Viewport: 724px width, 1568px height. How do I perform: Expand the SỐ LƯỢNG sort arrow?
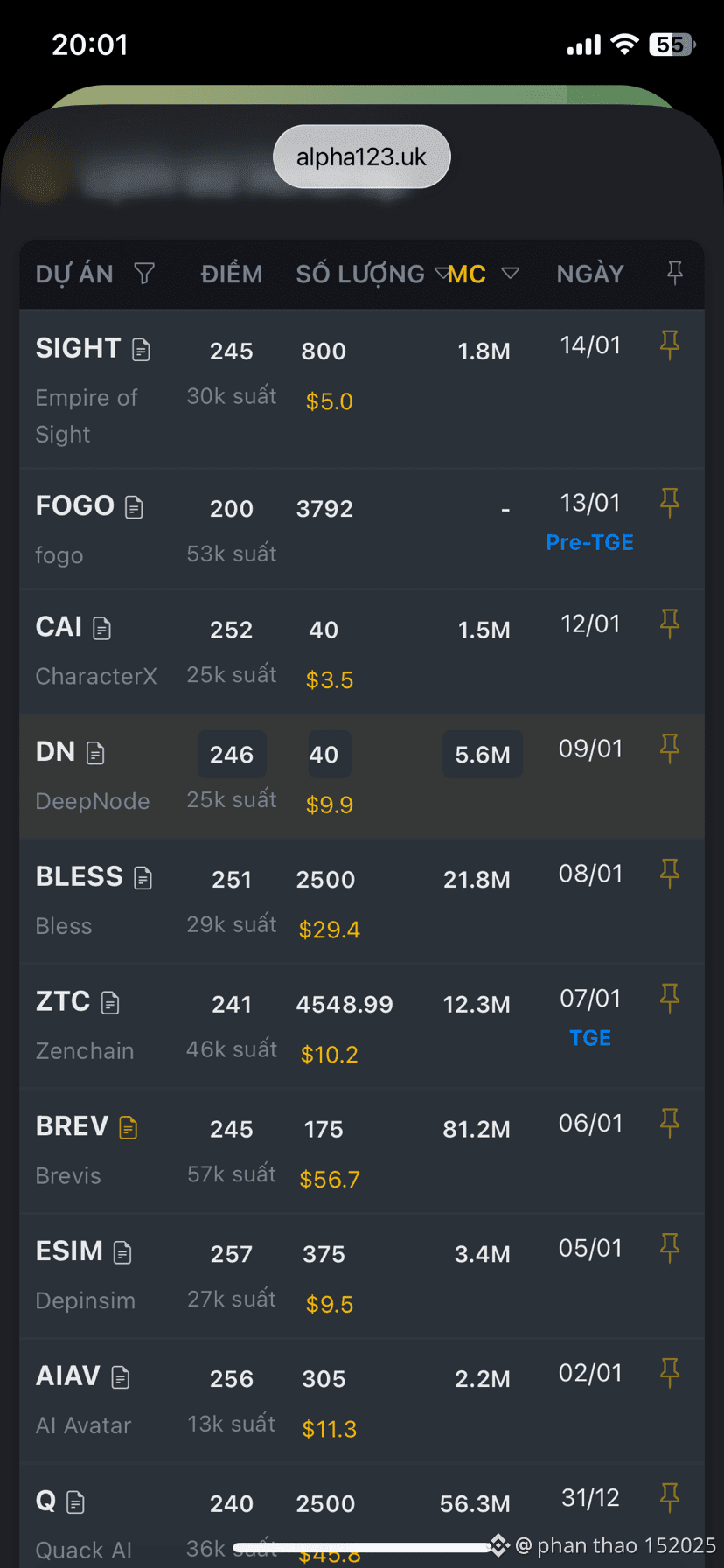point(442,274)
